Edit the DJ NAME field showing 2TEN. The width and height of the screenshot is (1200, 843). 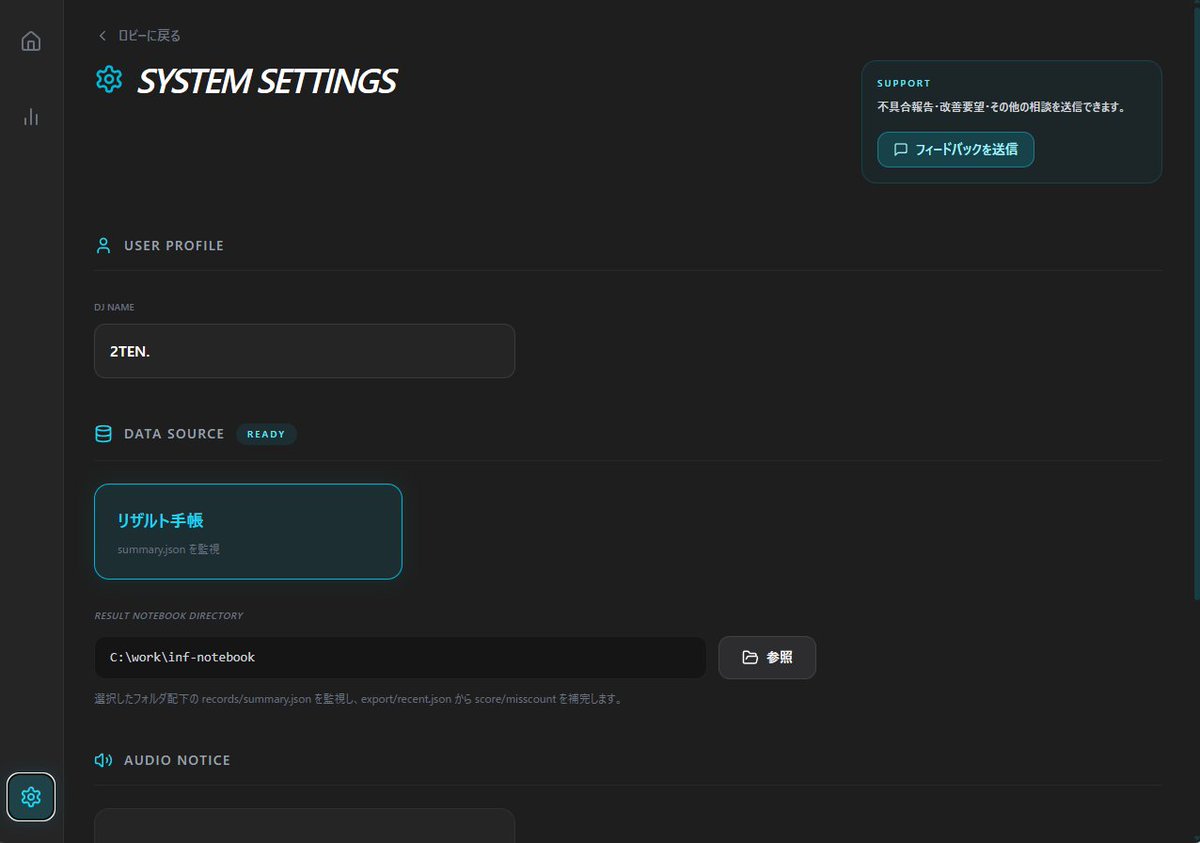[304, 351]
